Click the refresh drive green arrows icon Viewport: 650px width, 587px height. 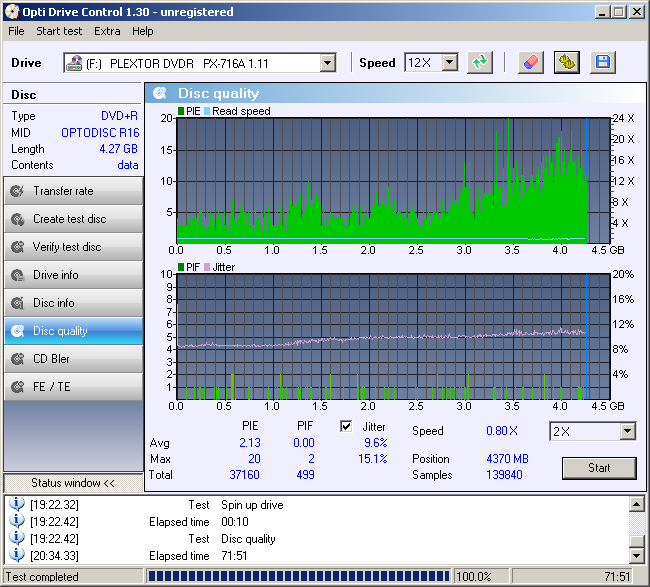click(481, 63)
